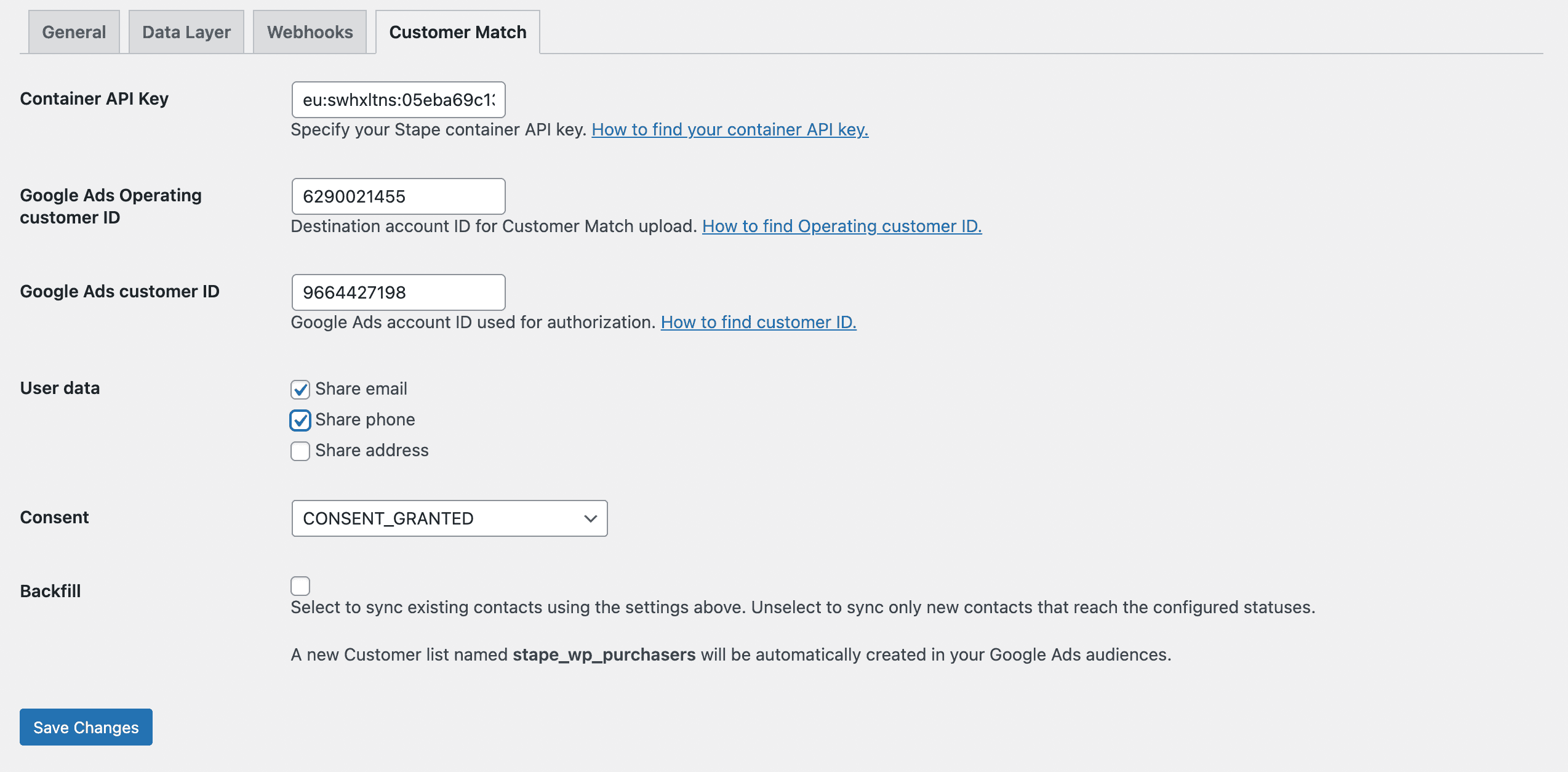Click the Save Changes button
The width and height of the screenshot is (1568, 772).
[x=86, y=727]
